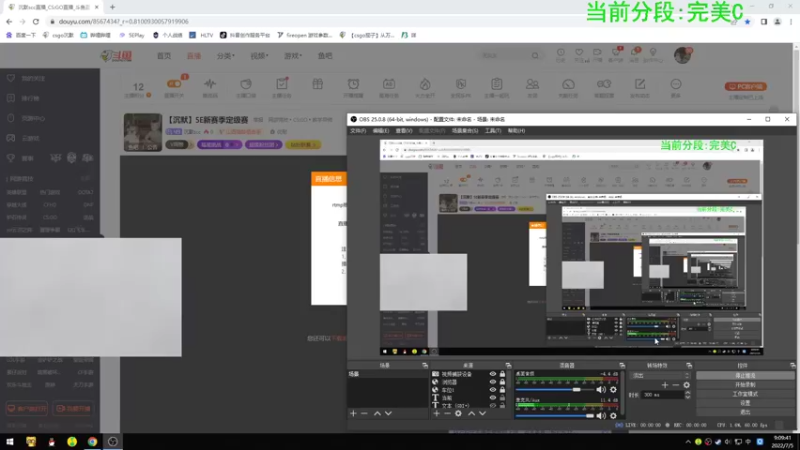This screenshot has width=800, height=450.
Task: Enter studio mode from OBS controls
Action: pos(745,394)
